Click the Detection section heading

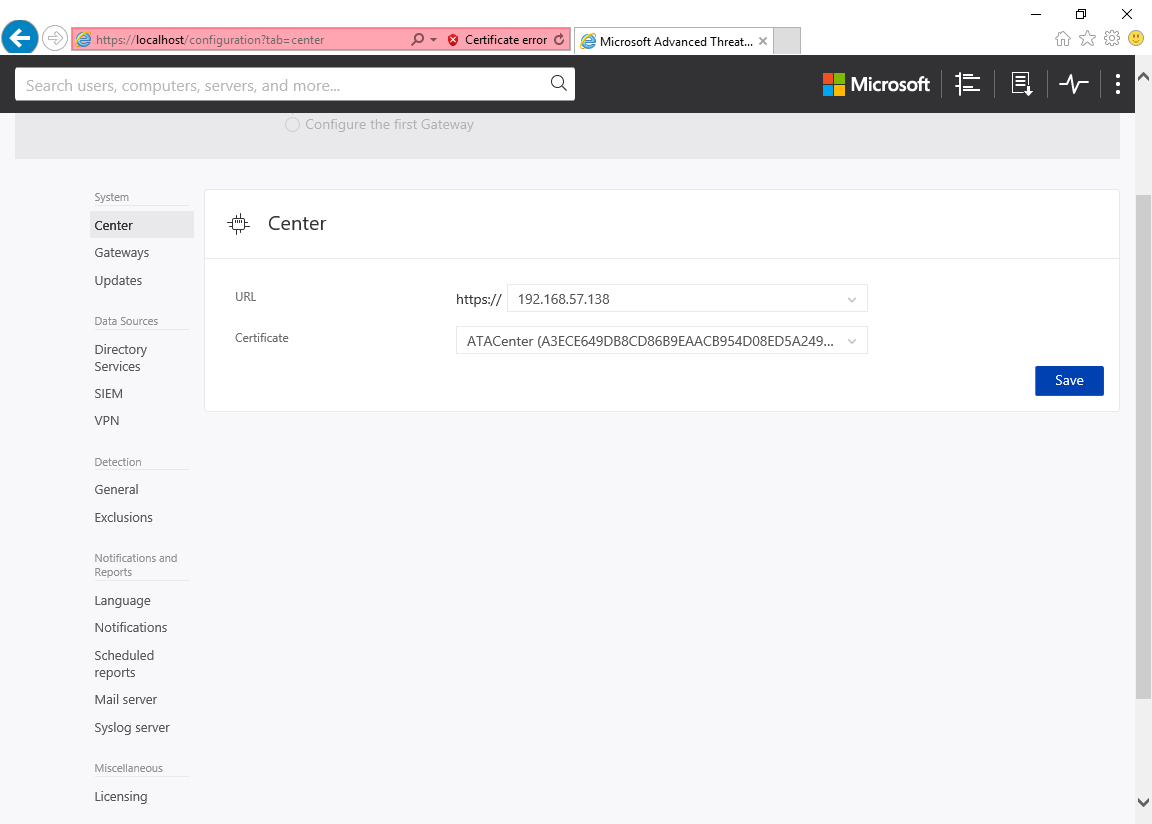coord(118,463)
